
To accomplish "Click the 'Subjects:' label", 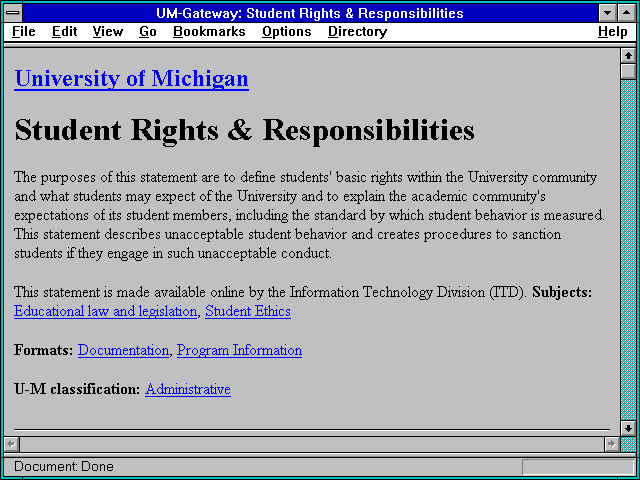I will coord(562,292).
